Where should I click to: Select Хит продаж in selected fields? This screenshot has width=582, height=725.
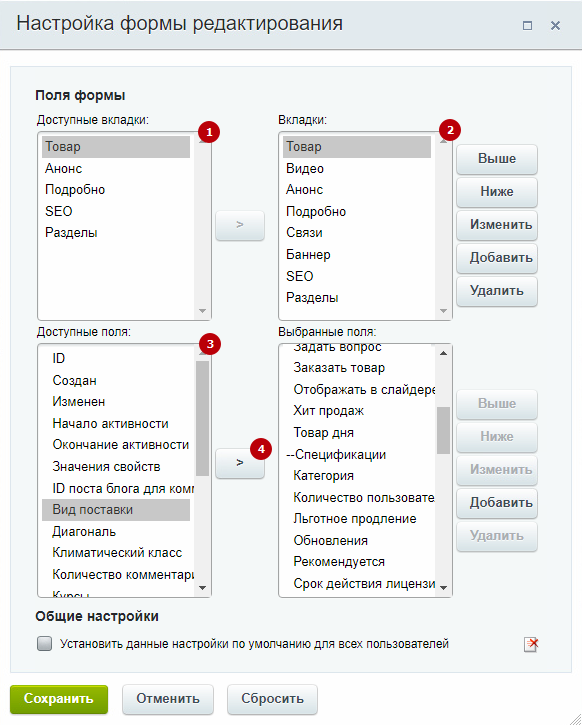point(329,411)
